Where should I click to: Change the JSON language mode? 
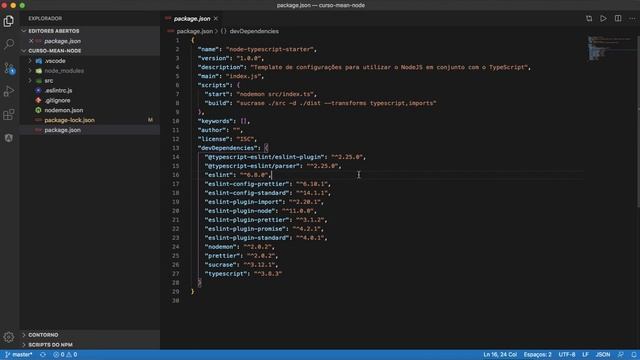602,355
